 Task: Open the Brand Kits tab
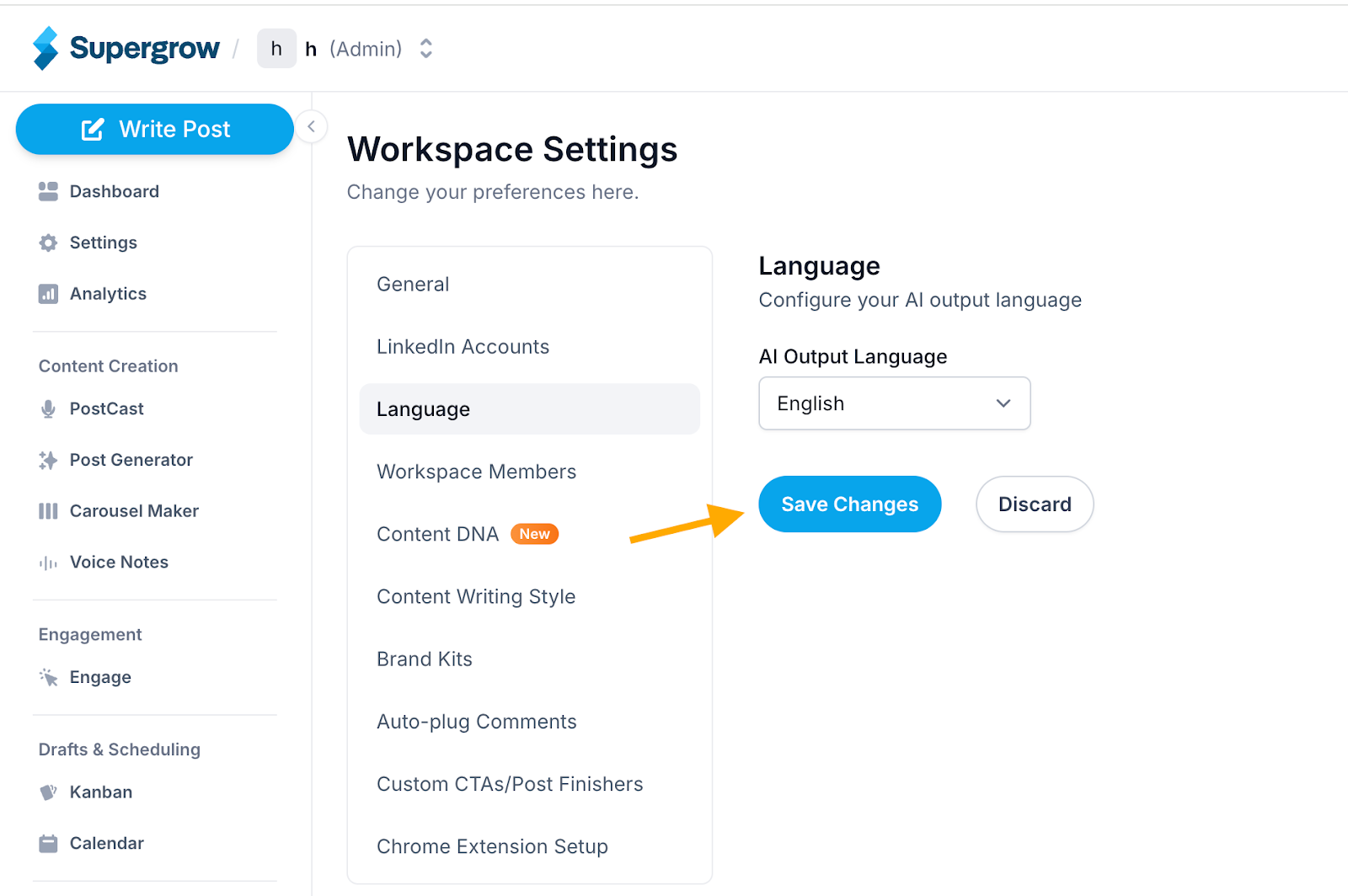[530, 659]
